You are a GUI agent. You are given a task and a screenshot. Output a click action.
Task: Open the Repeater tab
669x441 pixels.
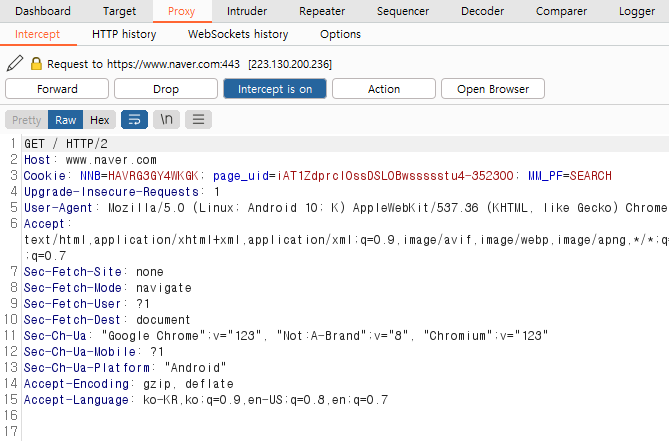[x=322, y=11]
